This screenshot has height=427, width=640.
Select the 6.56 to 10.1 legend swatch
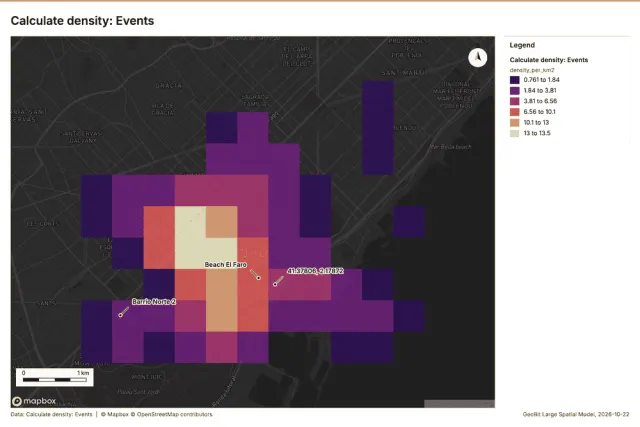[514, 112]
